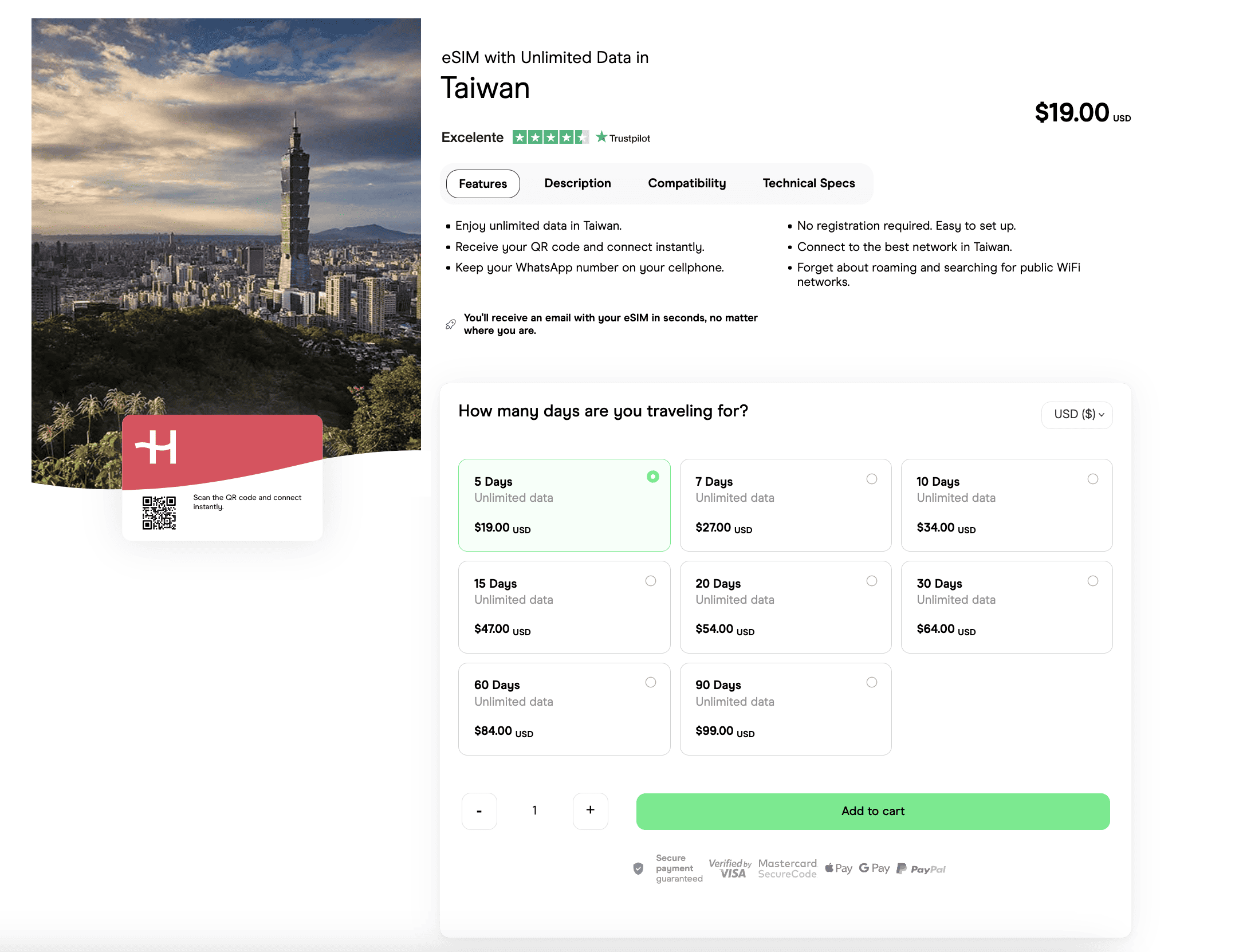1235x952 pixels.
Task: Pick the 15 Days radio option
Action: click(x=650, y=581)
